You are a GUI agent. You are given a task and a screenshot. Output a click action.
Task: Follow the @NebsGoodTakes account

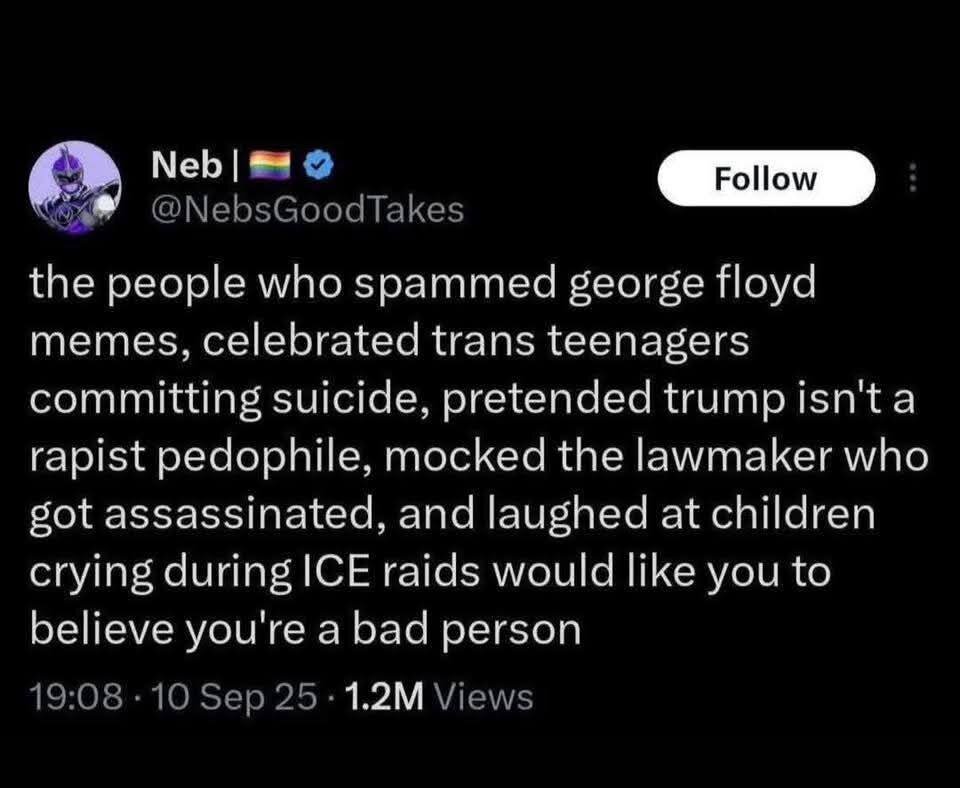click(767, 178)
